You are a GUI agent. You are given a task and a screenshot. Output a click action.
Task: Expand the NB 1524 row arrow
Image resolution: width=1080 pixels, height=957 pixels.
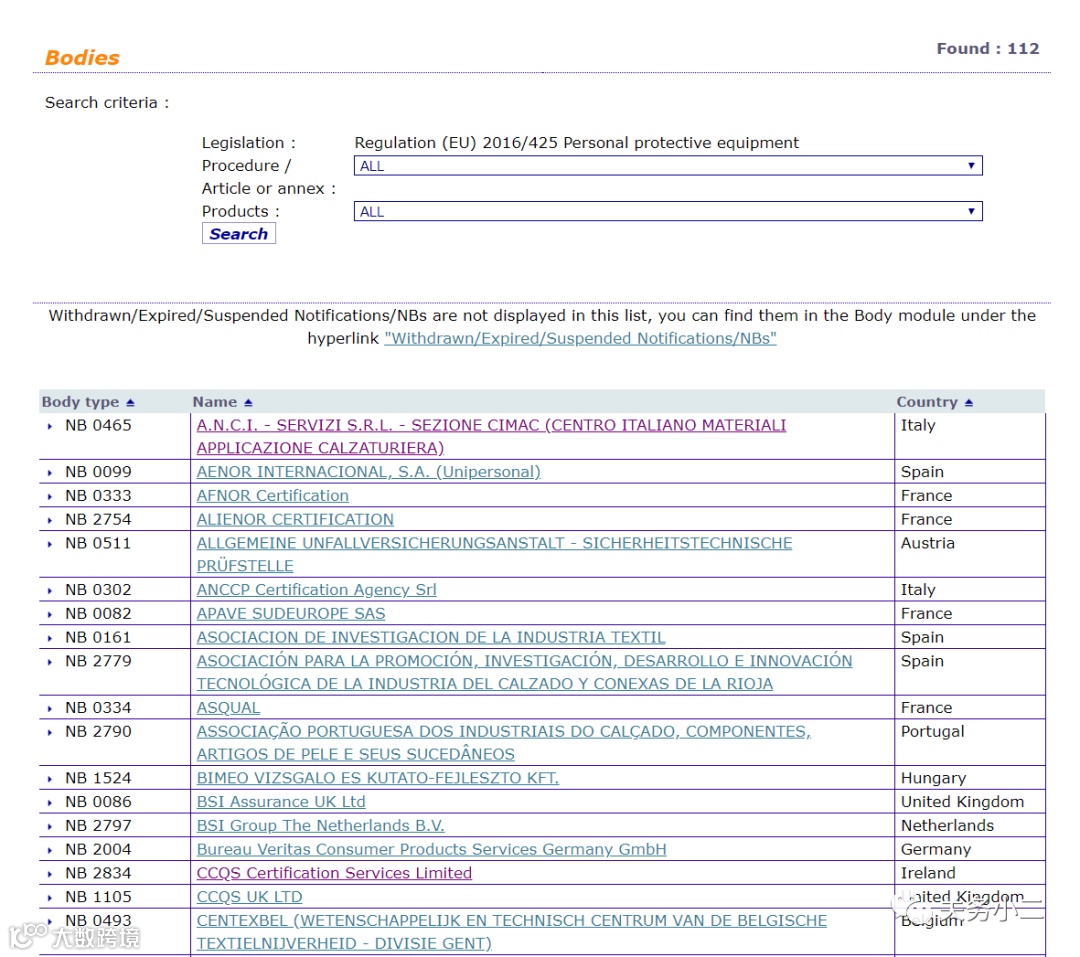pos(50,779)
